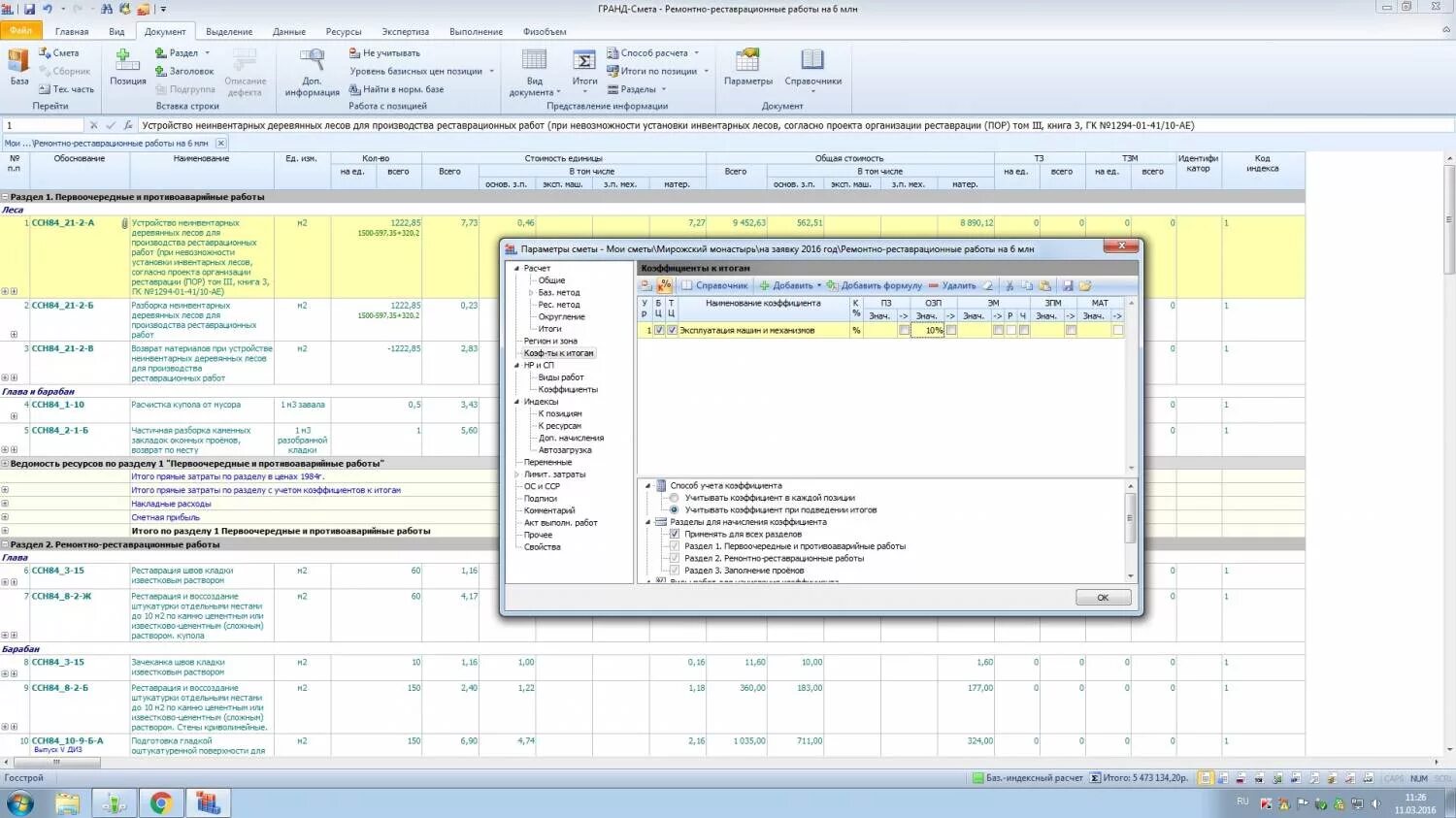Click the first icon in coefficients toolbar
The width and height of the screenshot is (1456, 818).
(646, 285)
